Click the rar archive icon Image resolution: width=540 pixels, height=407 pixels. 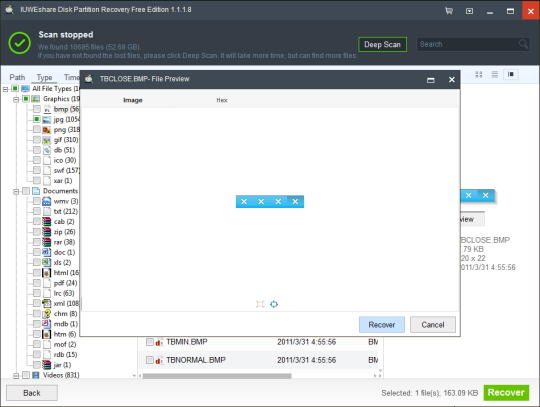click(46, 242)
